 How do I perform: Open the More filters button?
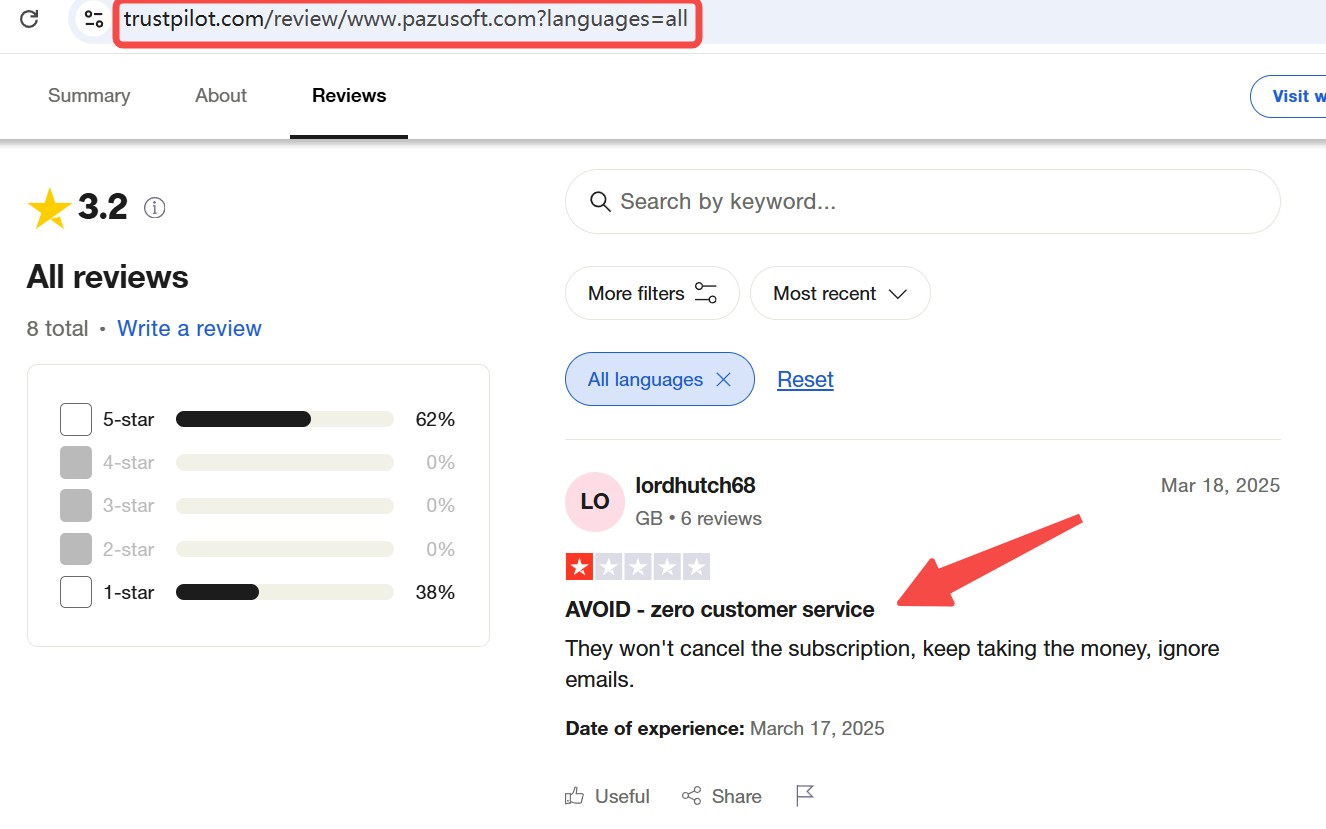652,293
